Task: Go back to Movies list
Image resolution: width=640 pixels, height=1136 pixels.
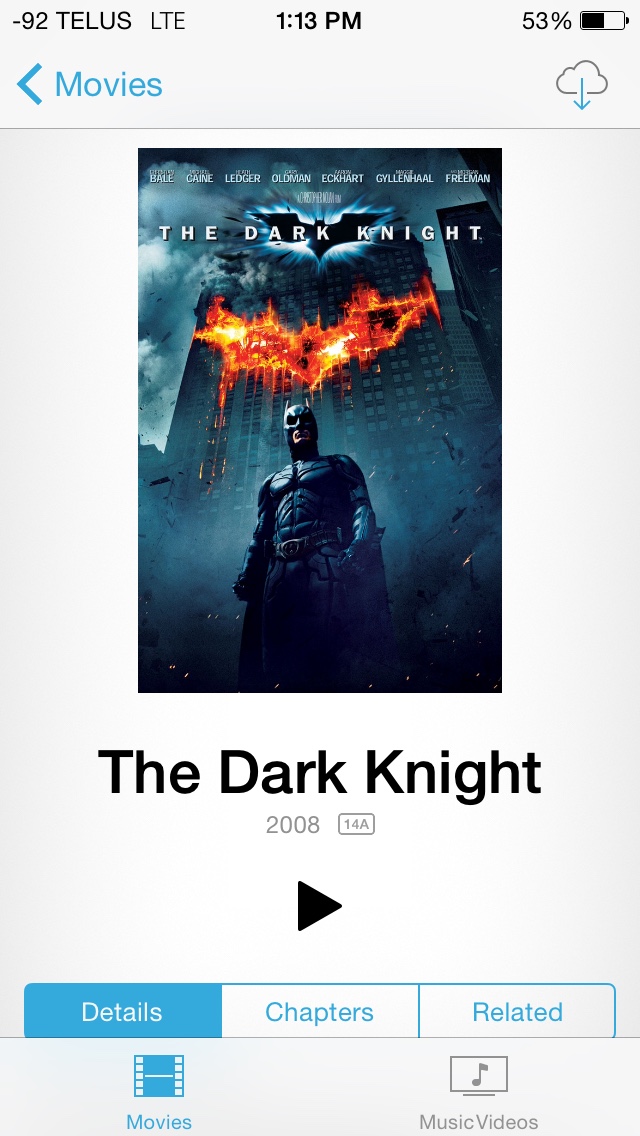Action: point(90,84)
